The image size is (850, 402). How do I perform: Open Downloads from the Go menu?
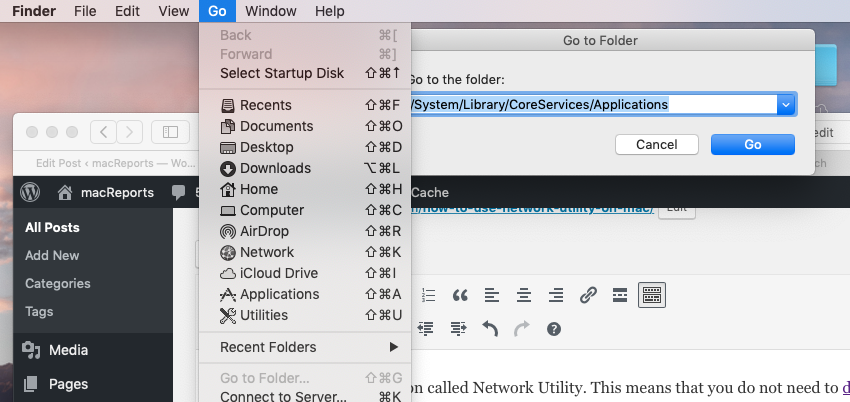tap(305, 168)
